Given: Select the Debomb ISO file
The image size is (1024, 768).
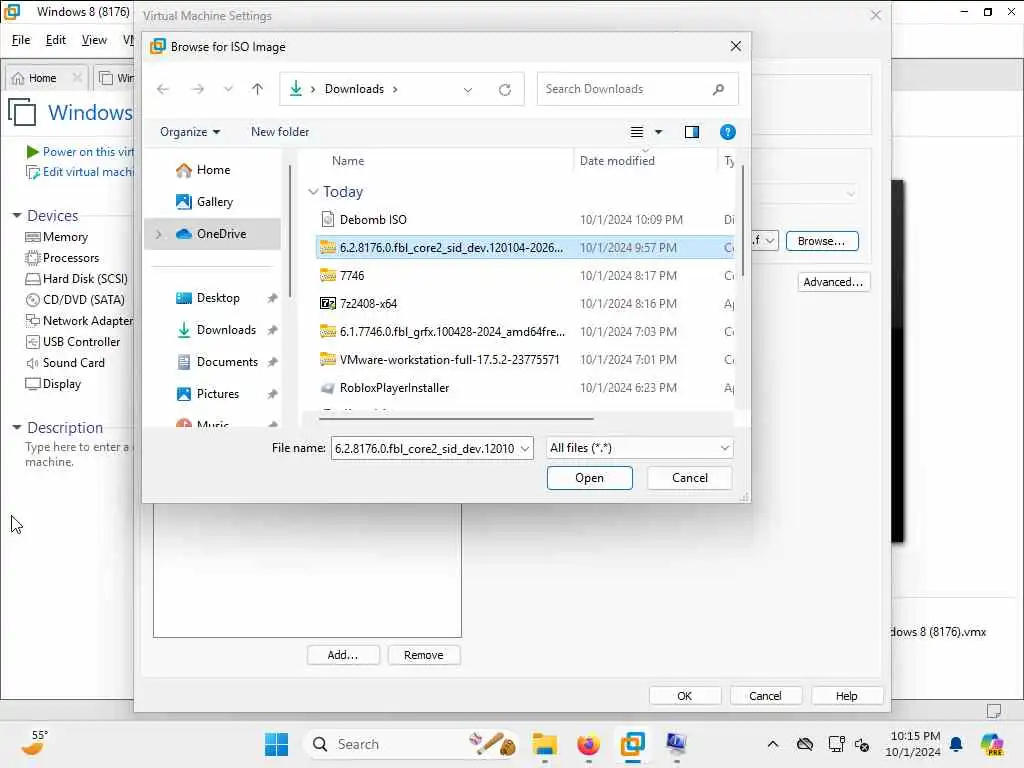Looking at the screenshot, I should (524, 219).
